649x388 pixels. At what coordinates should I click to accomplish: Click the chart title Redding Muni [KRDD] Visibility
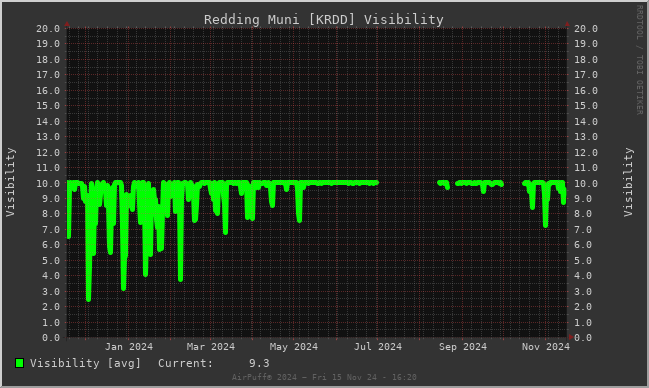tap(324, 19)
